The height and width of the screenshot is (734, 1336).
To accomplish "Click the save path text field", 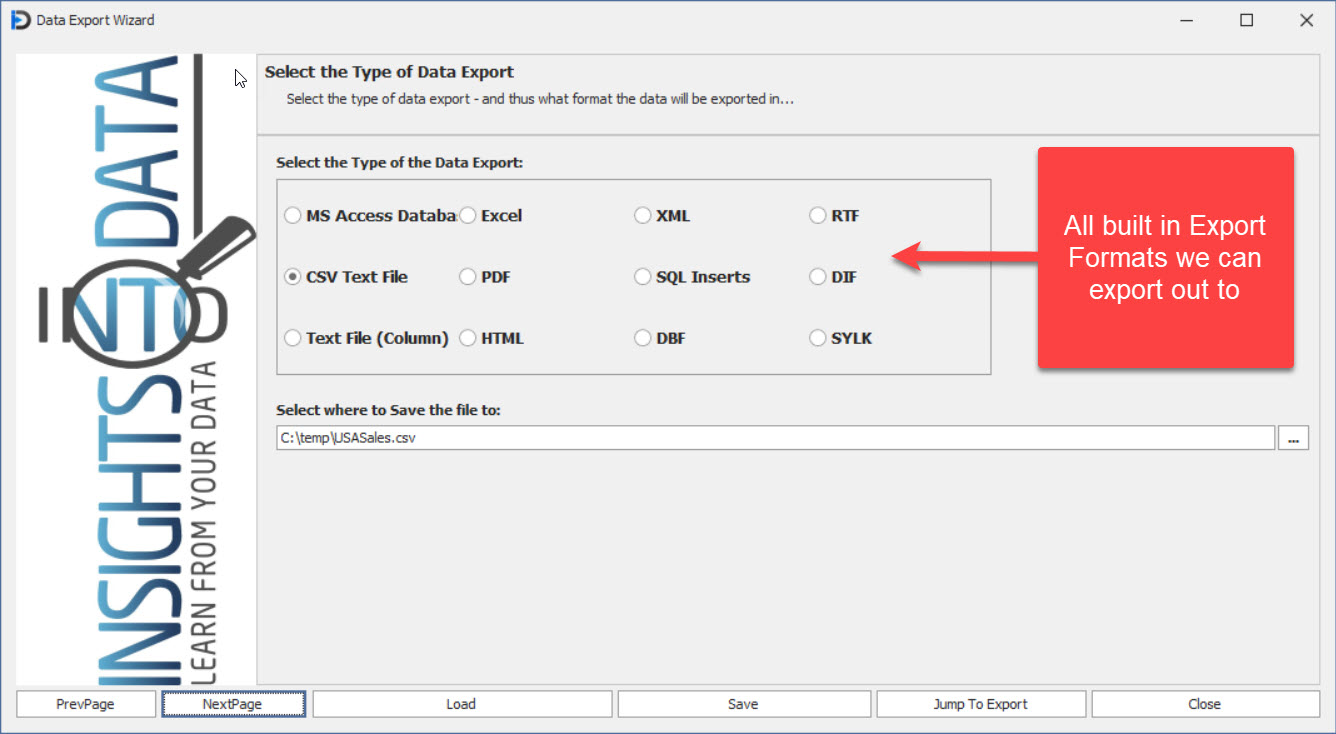I will click(775, 438).
